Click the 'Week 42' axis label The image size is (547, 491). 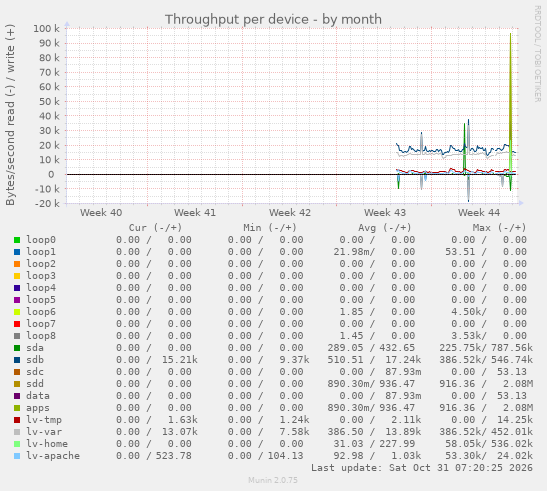coord(290,213)
